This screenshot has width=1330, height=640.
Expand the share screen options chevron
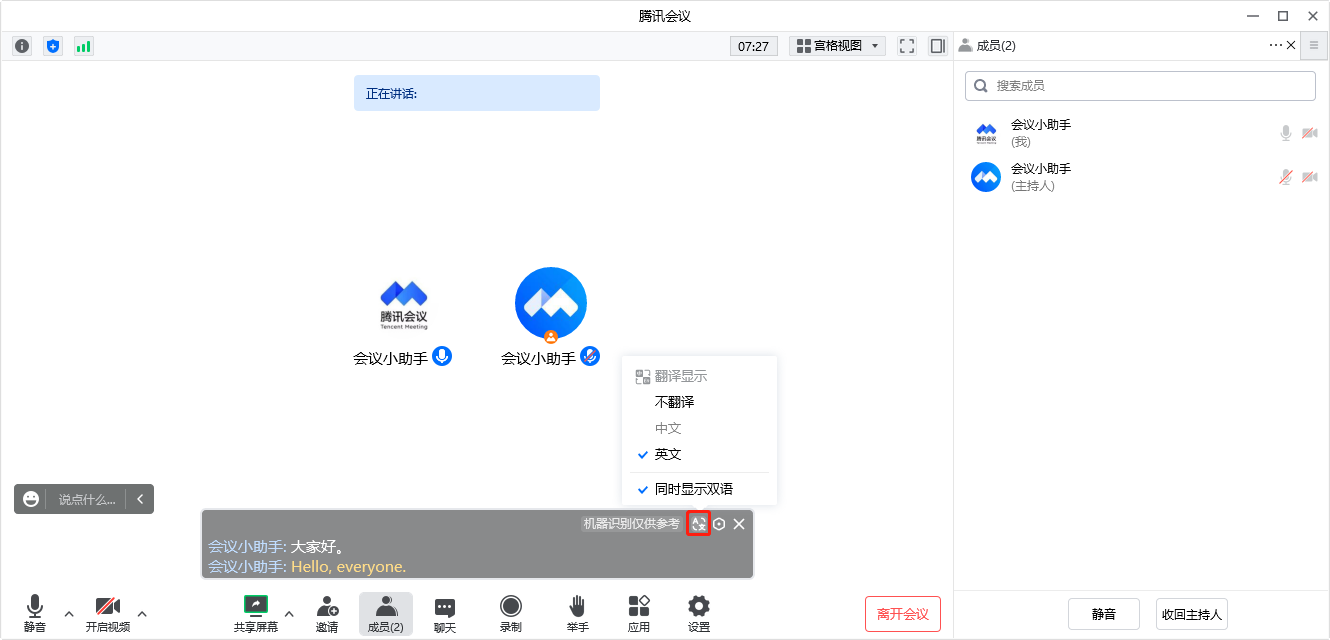point(289,615)
